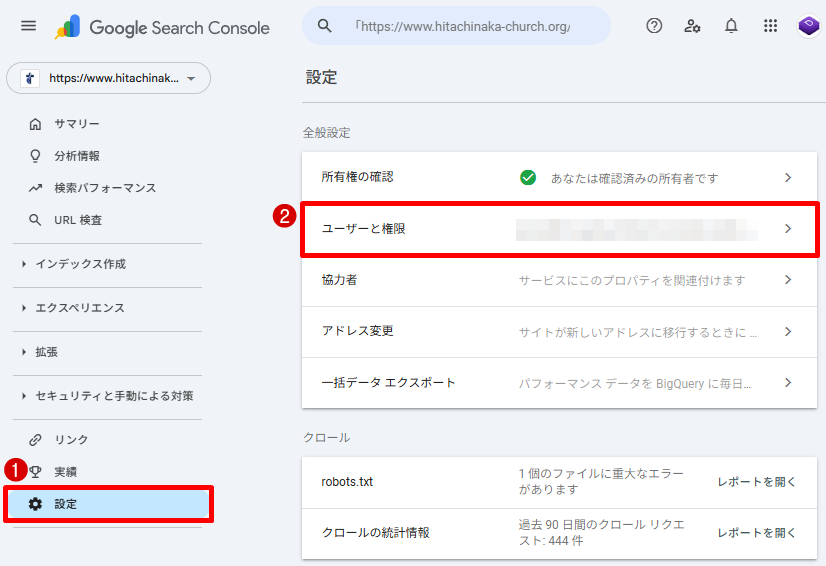
Task: Open user settings icon in header
Action: [692, 26]
